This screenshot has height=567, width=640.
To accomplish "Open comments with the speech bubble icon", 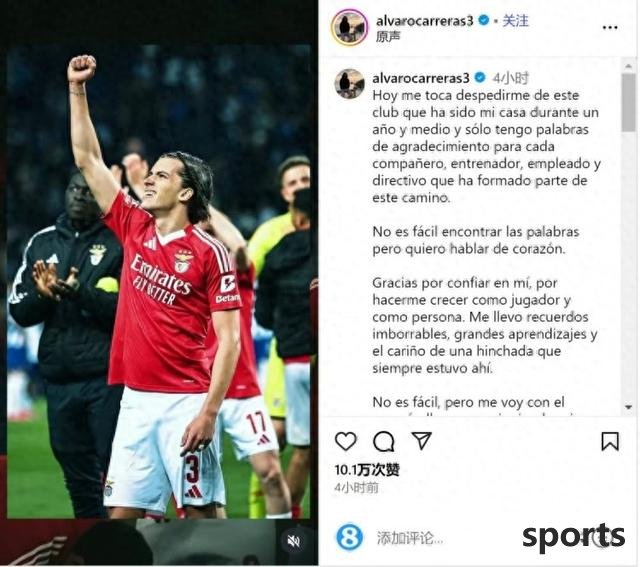I will pyautogui.click(x=384, y=441).
